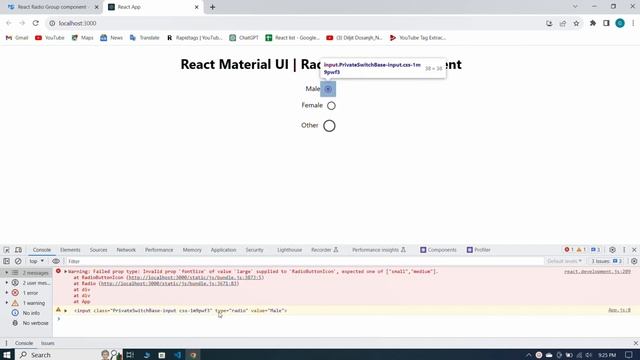Open the Radio bundle.js stack link
Screen dimensions: 640x360
pyautogui.click(x=169, y=283)
